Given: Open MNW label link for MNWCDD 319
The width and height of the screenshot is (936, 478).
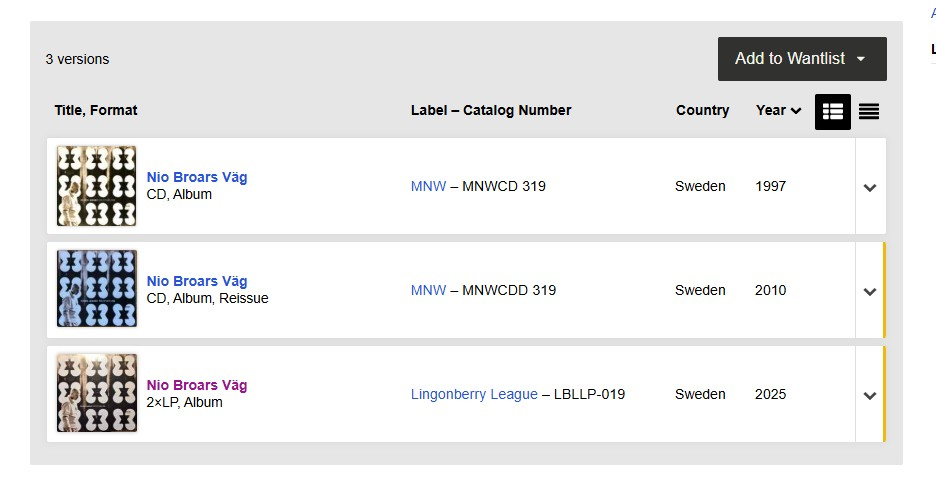Looking at the screenshot, I should 428,290.
